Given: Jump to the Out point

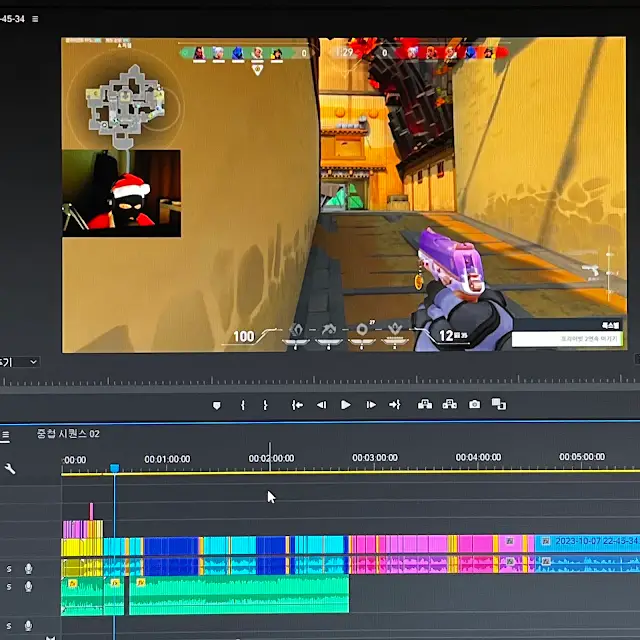Looking at the screenshot, I should pyautogui.click(x=395, y=404).
